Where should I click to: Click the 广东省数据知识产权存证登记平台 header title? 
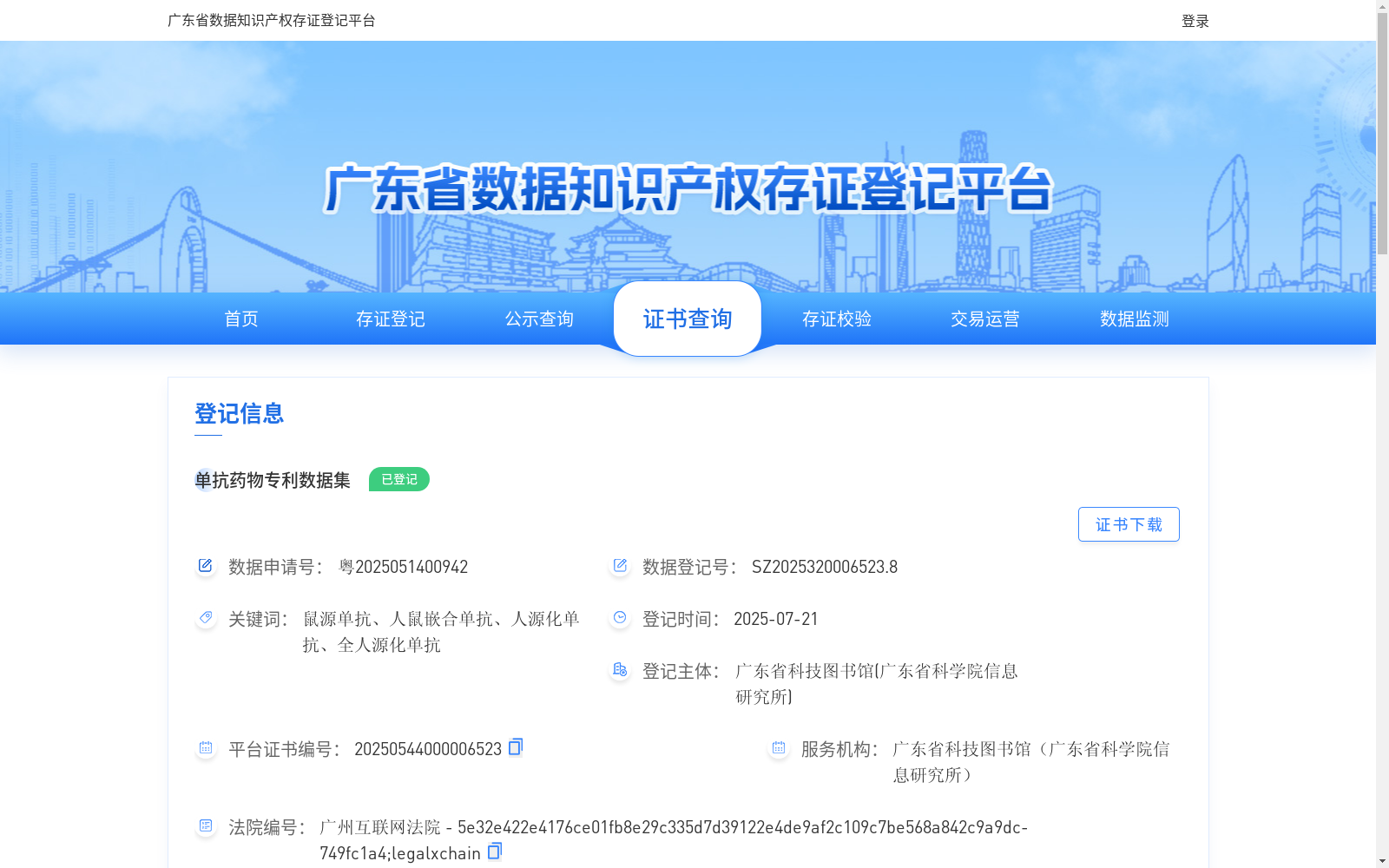click(272, 20)
